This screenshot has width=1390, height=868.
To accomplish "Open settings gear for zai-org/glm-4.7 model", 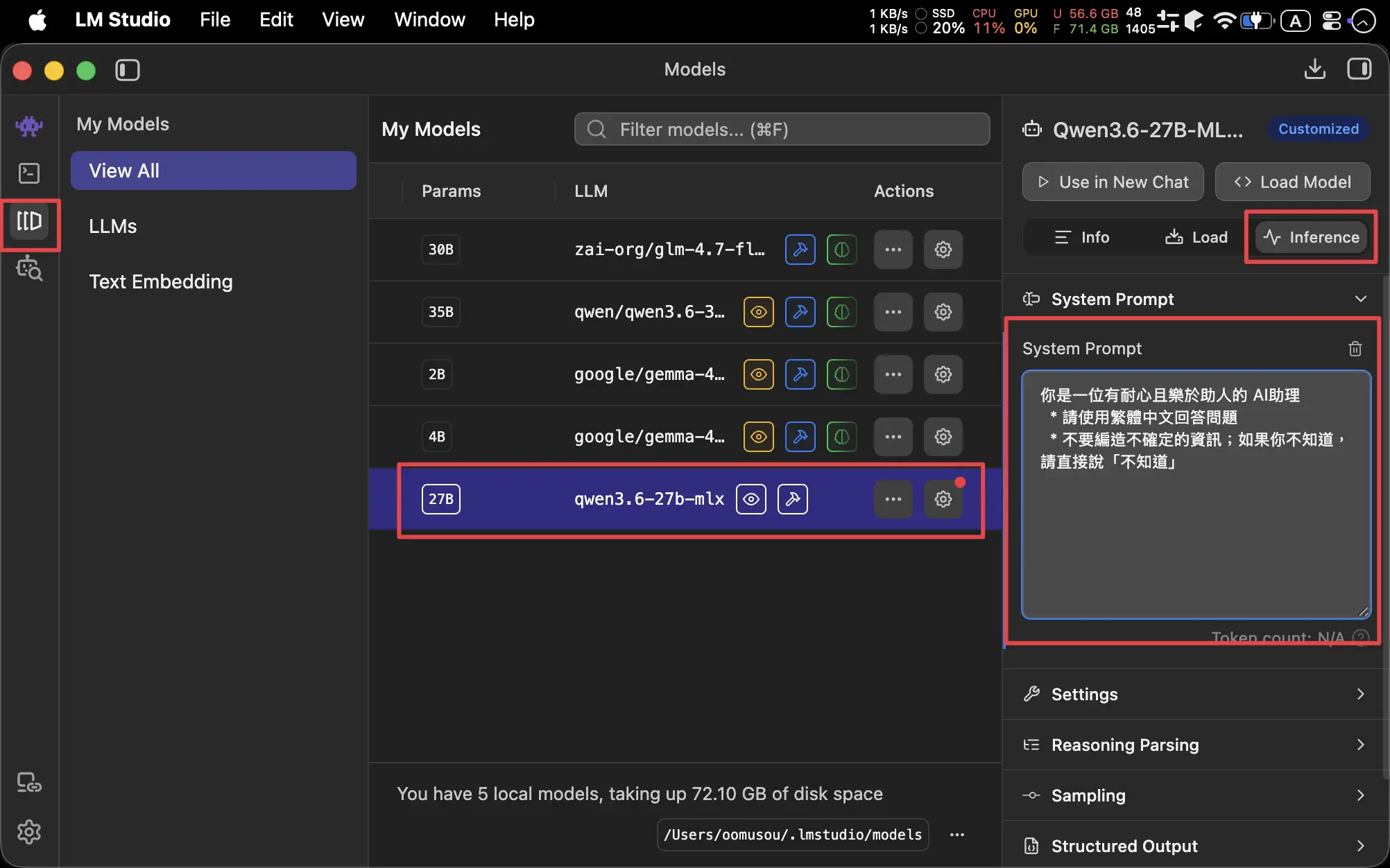I will tap(943, 250).
